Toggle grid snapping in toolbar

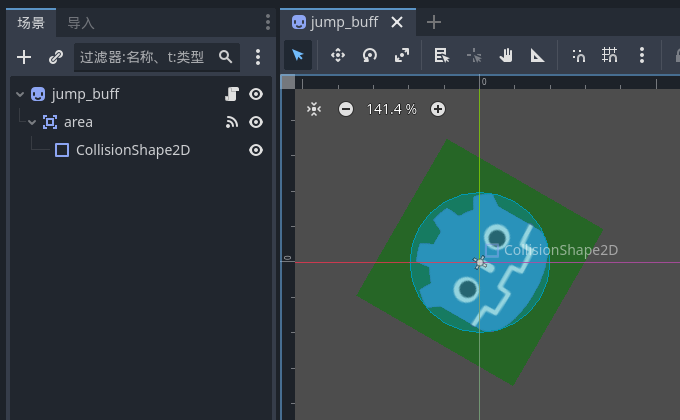click(609, 56)
